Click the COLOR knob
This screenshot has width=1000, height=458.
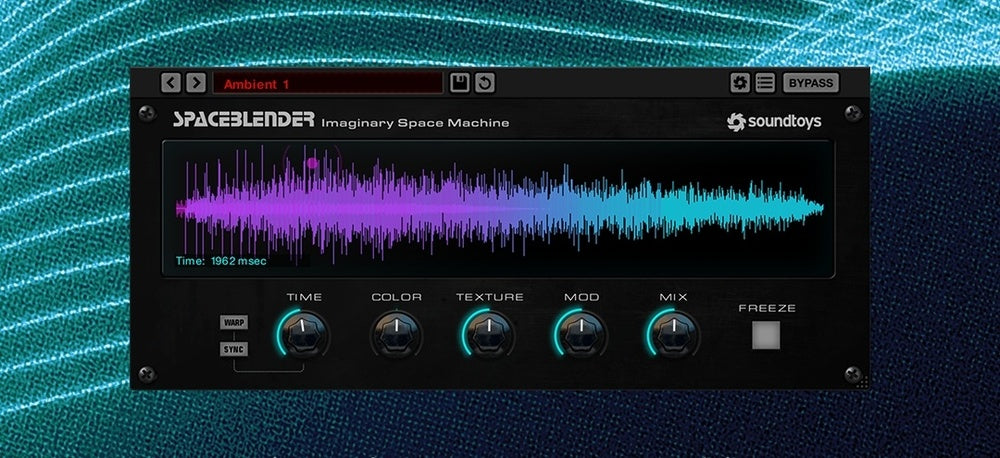click(x=396, y=334)
